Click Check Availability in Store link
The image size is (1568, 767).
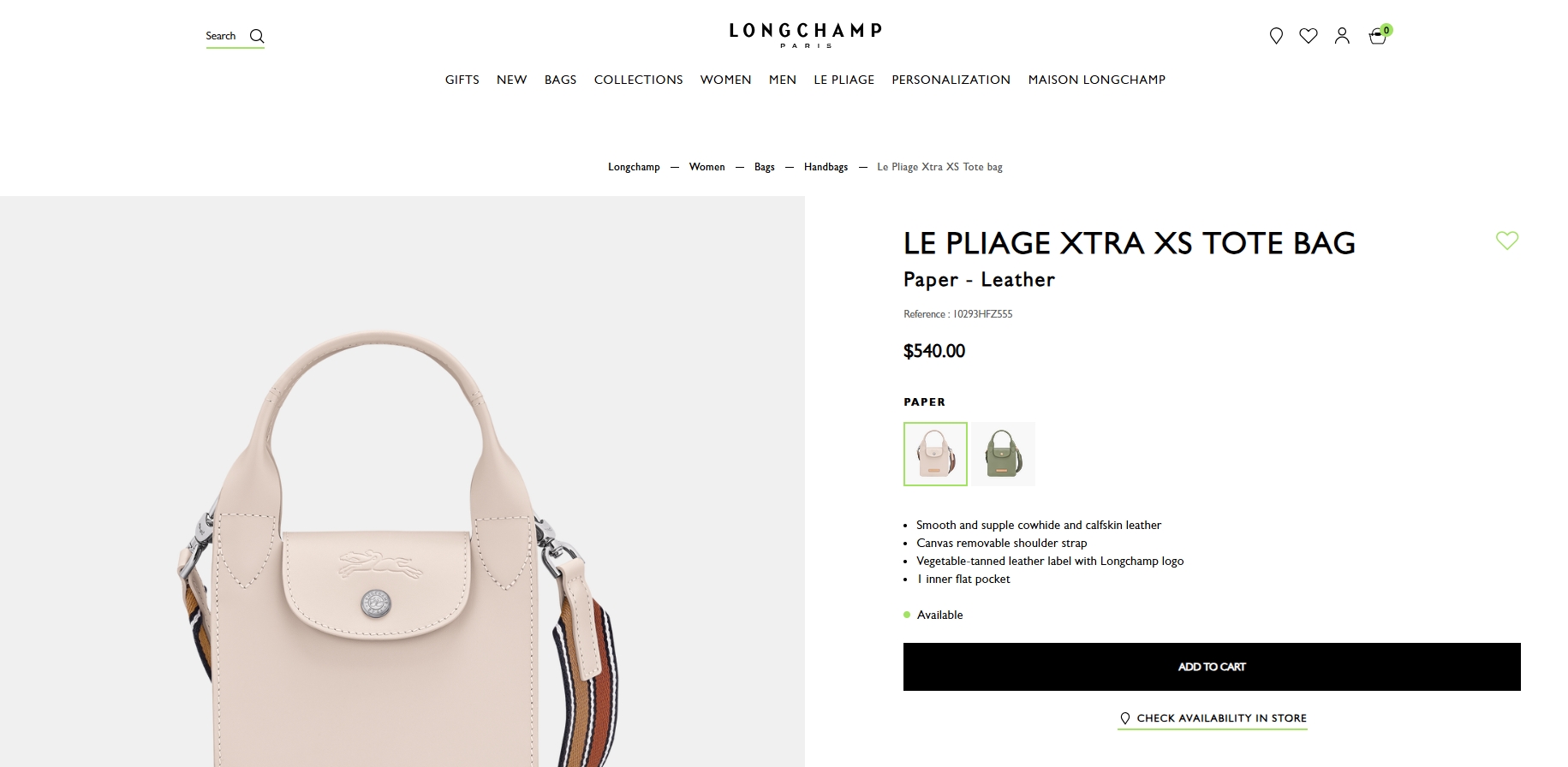[x=1221, y=718]
